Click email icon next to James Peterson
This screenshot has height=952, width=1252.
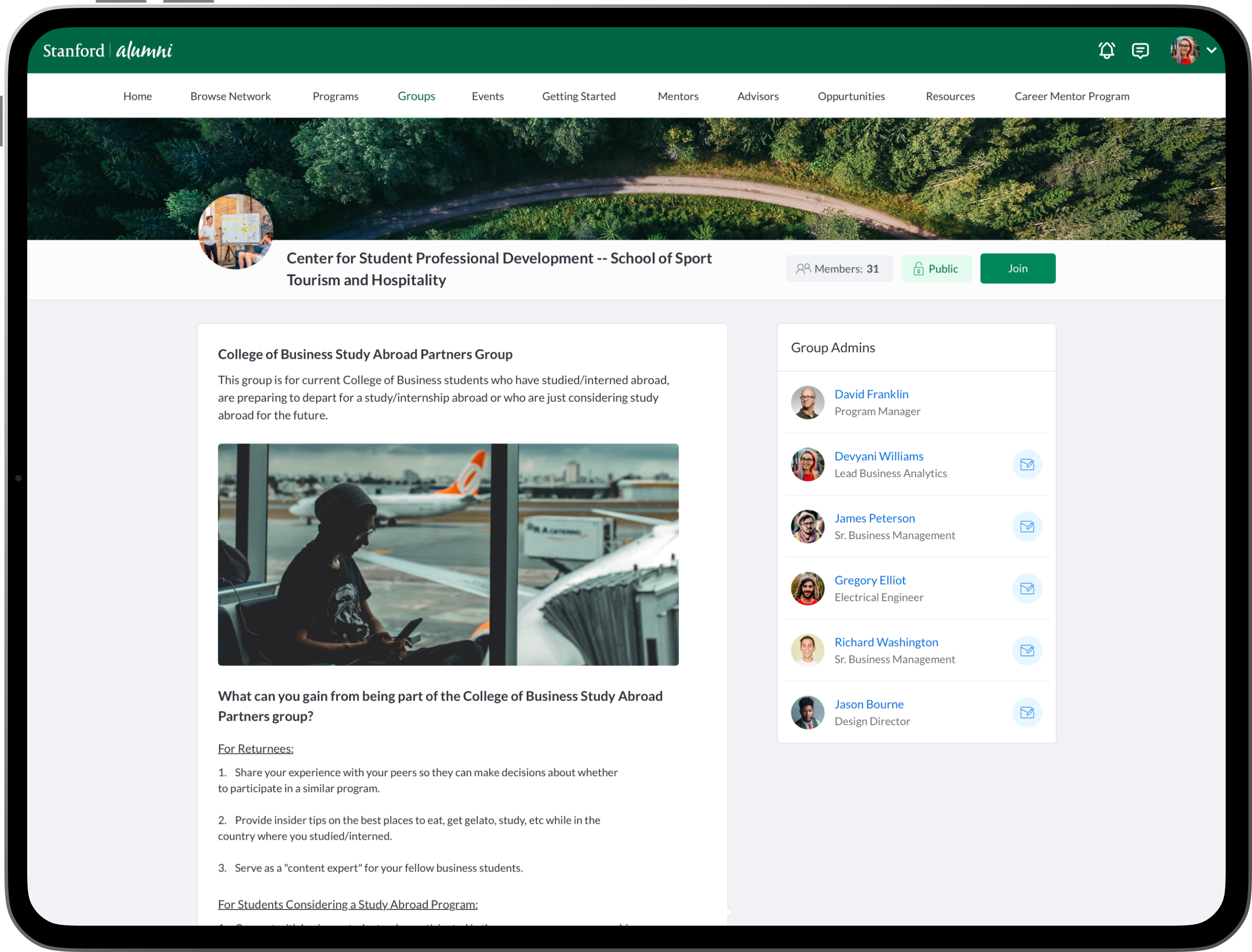pyautogui.click(x=1027, y=526)
